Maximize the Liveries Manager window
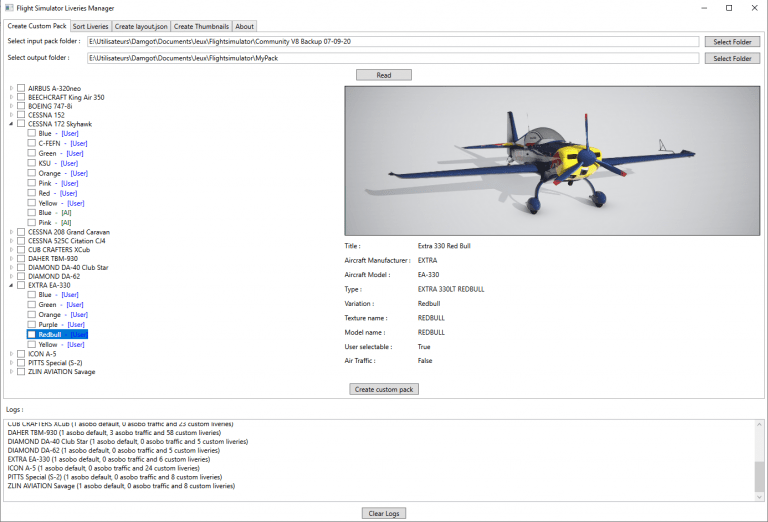This screenshot has height=522, width=768. pos(729,8)
